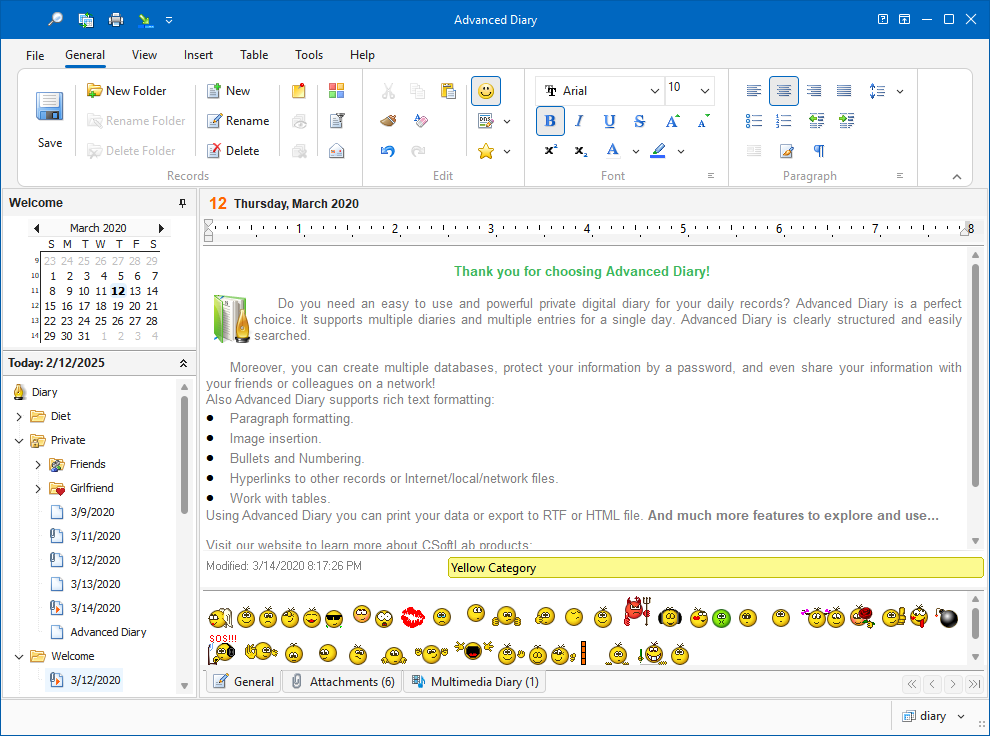Insert the red devil emoticon
Screen dimensions: 990x736
pyautogui.click(x=637, y=612)
